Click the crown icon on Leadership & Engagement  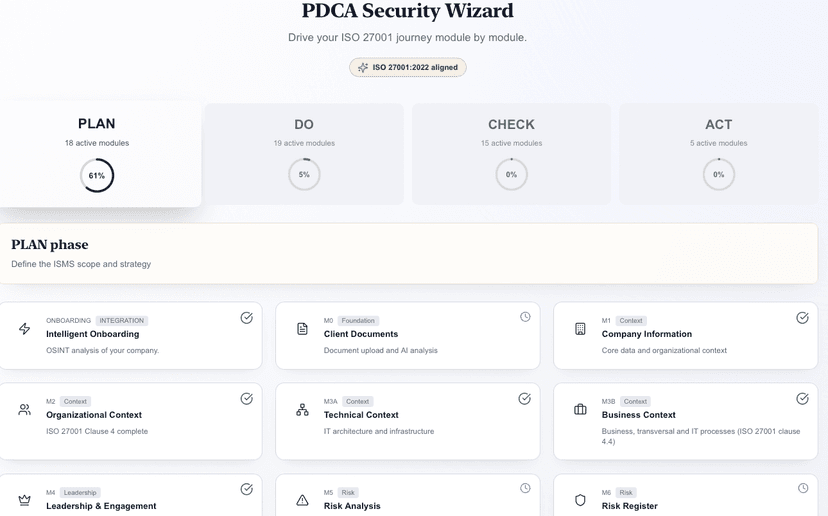coord(24,500)
